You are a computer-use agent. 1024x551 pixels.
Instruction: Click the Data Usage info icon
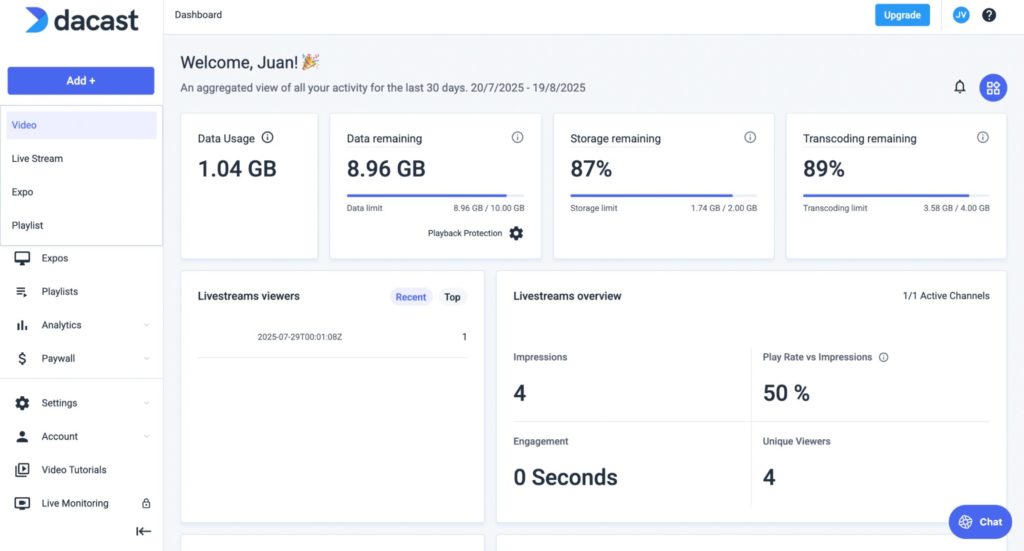[x=267, y=138]
